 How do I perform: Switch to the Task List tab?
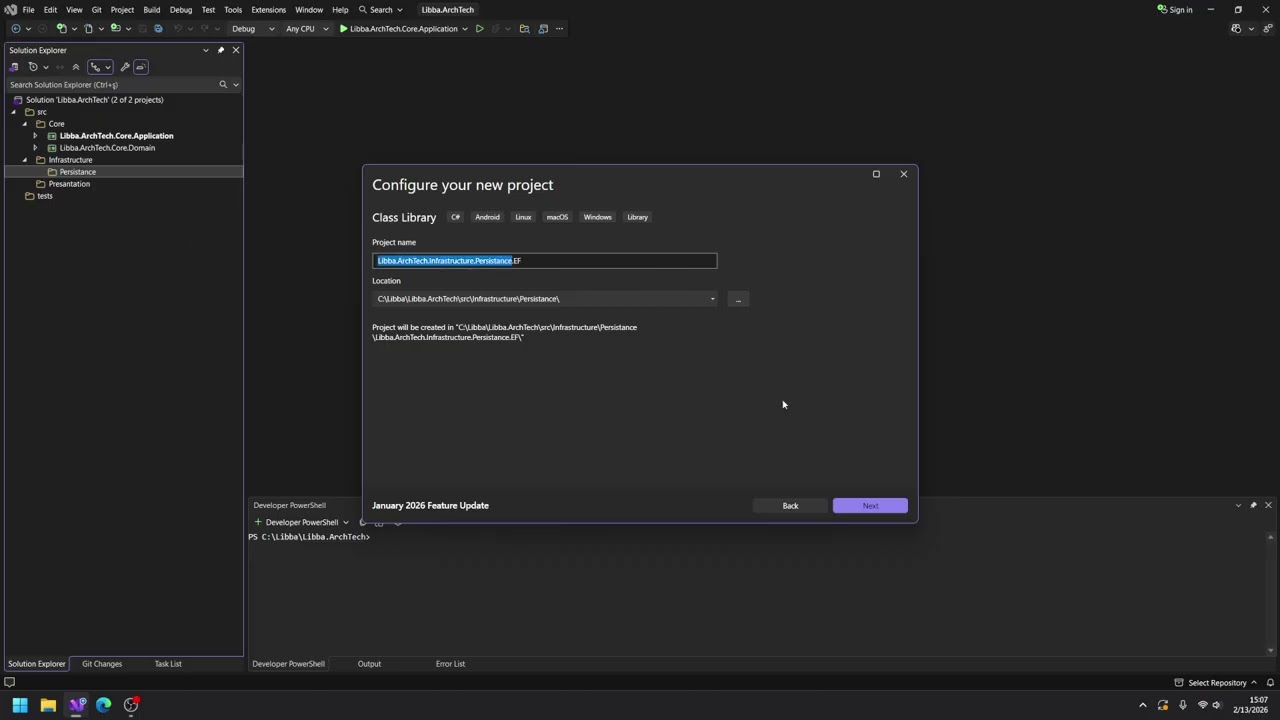[x=168, y=664]
